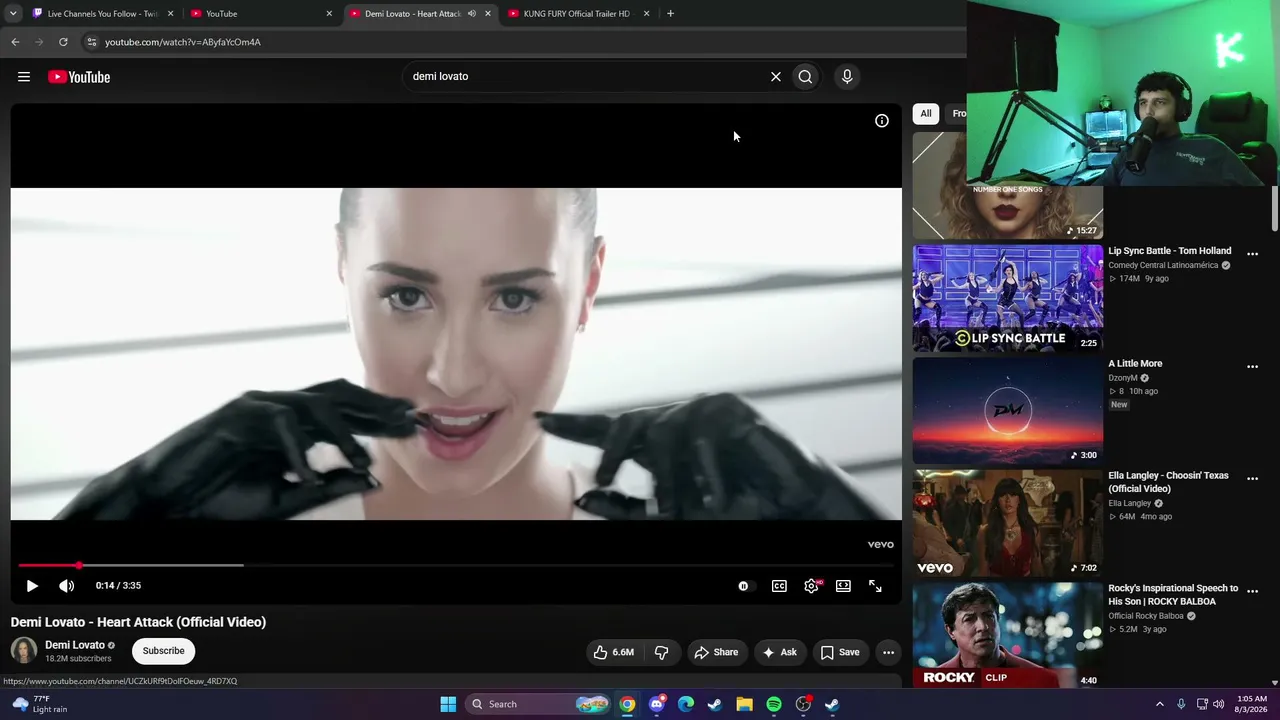
Task: Open Spotify from the taskbar
Action: (773, 704)
